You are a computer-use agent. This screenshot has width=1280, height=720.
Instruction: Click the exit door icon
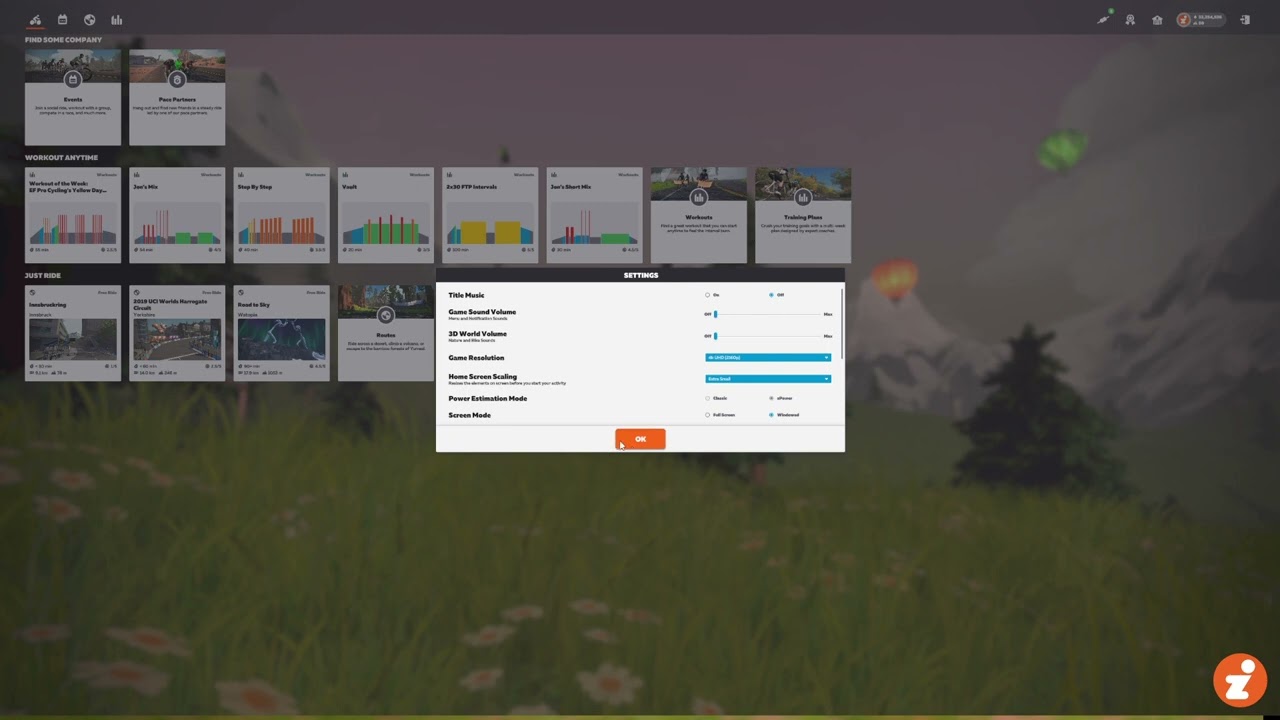coord(1245,19)
